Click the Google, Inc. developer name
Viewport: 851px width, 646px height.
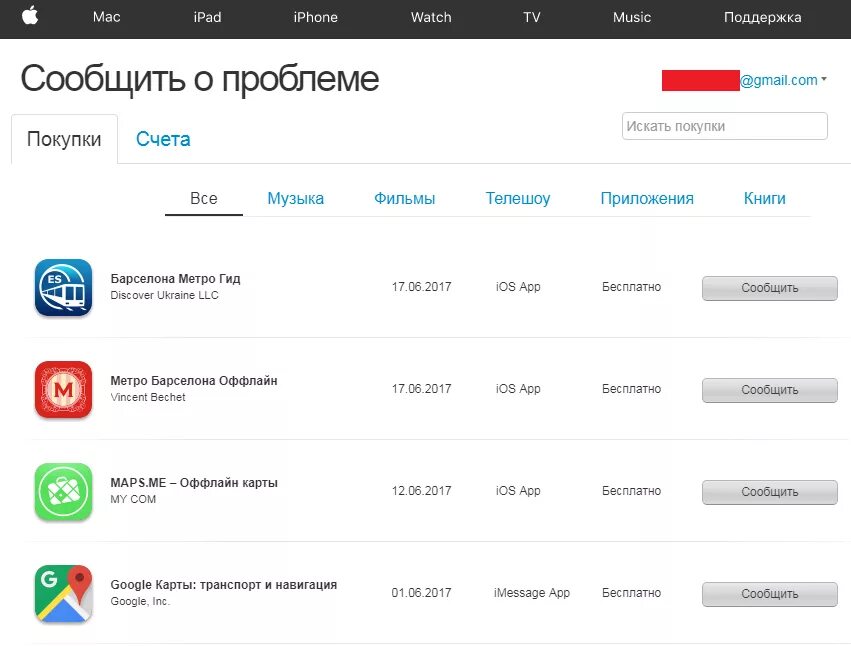click(140, 601)
